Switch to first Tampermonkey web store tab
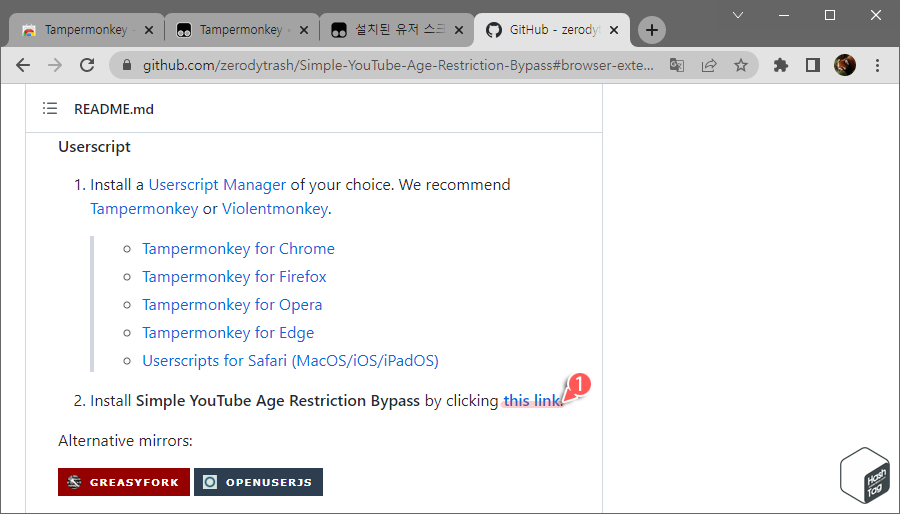This screenshot has height=514, width=900. (x=87, y=30)
